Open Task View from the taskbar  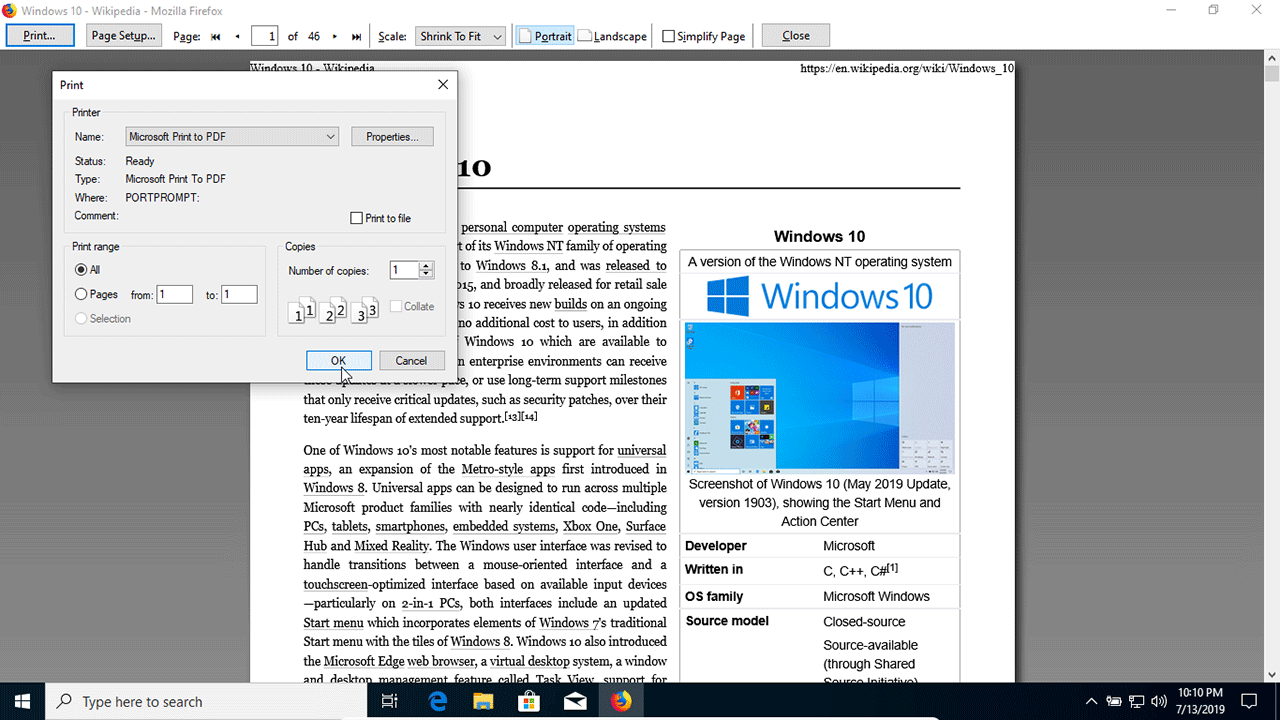pos(390,700)
